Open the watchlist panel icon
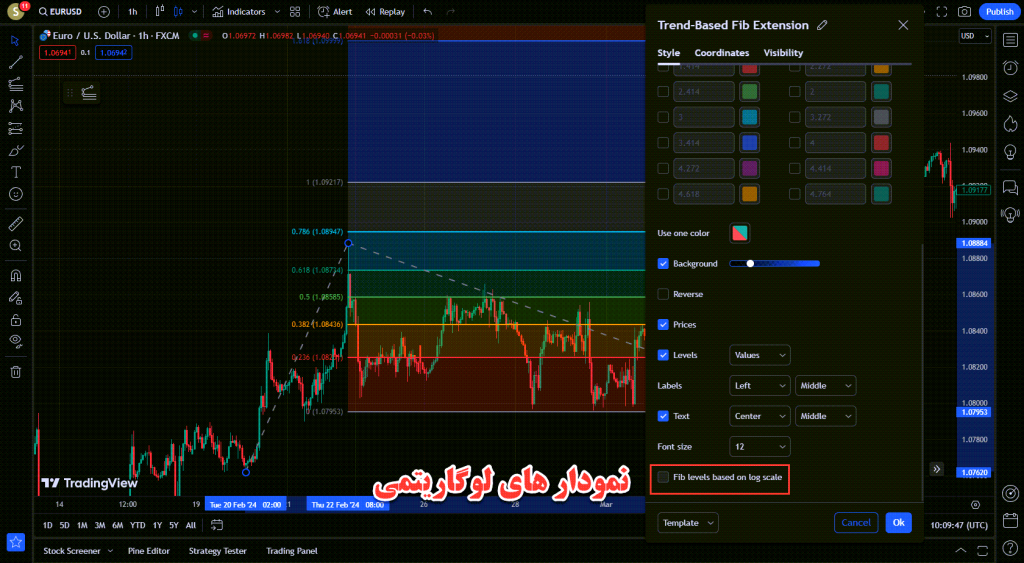Image resolution: width=1024 pixels, height=563 pixels. [1010, 40]
